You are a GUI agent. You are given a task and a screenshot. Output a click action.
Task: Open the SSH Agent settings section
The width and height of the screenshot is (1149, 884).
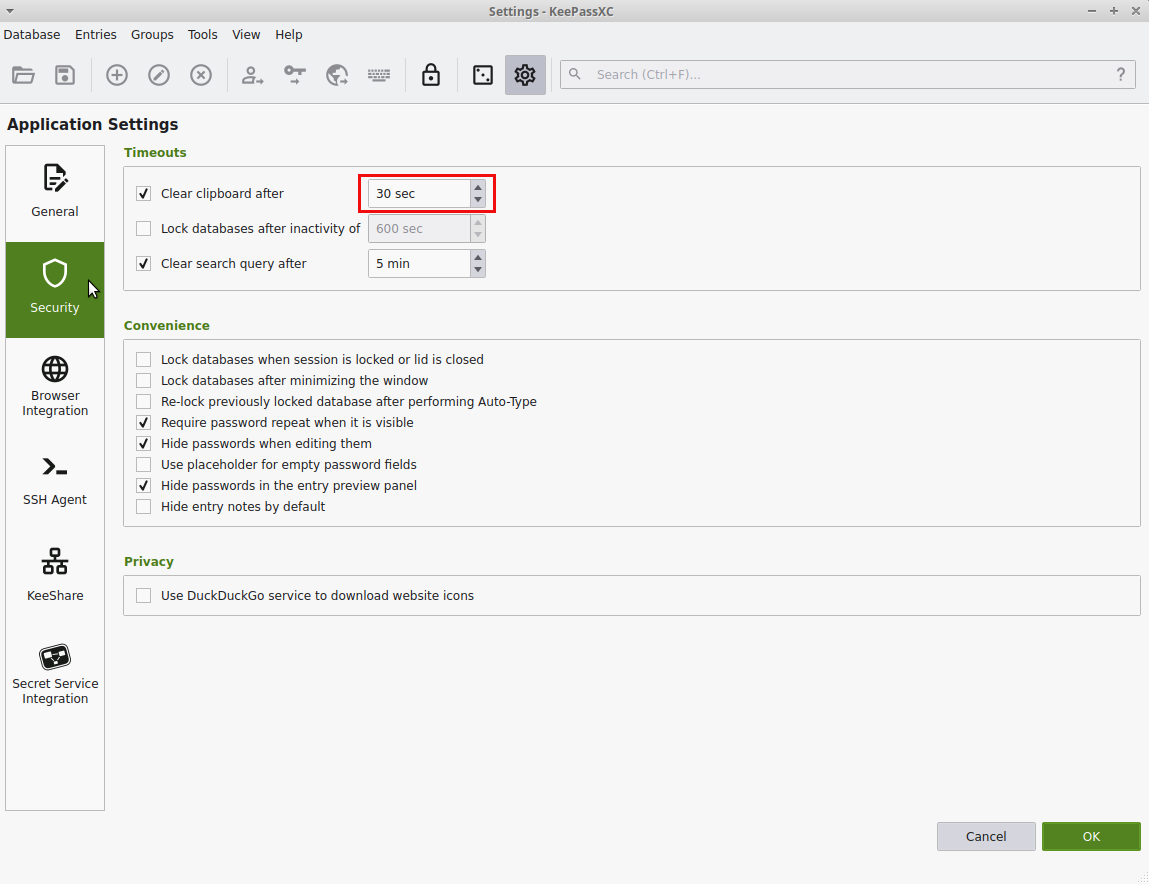[55, 481]
